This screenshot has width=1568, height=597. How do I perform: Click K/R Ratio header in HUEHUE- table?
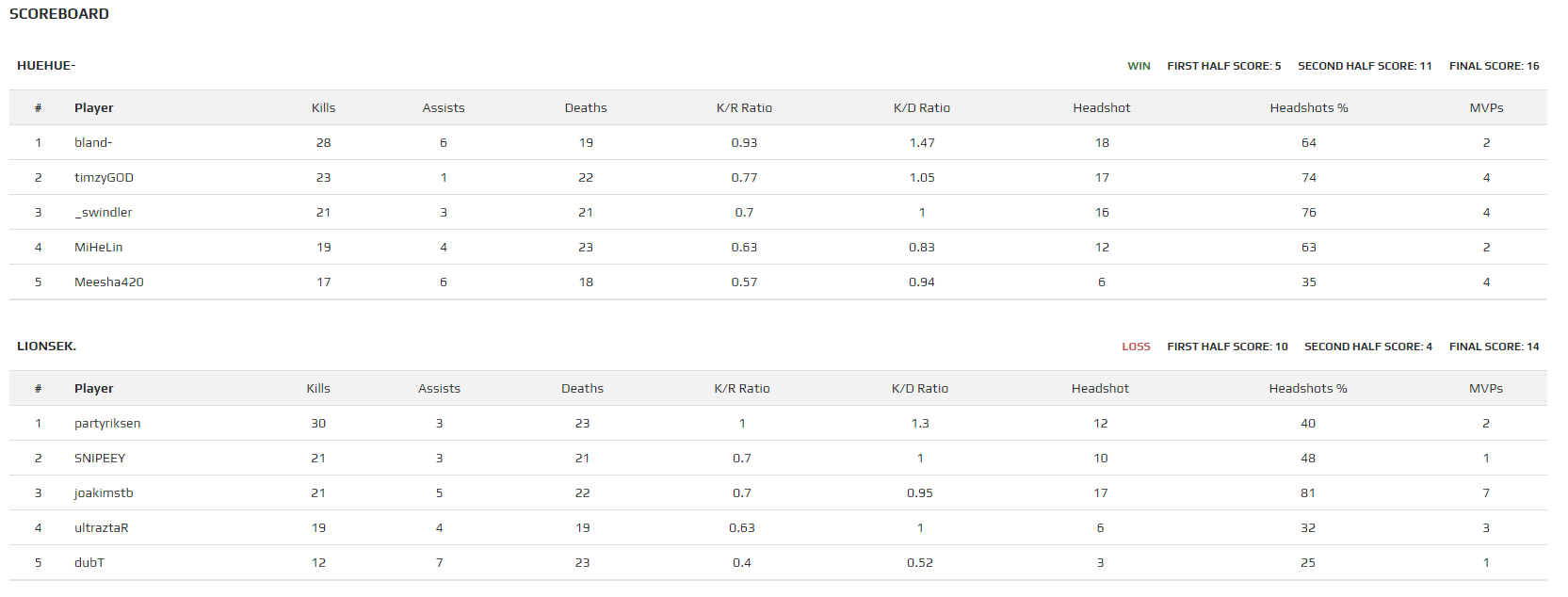[744, 108]
